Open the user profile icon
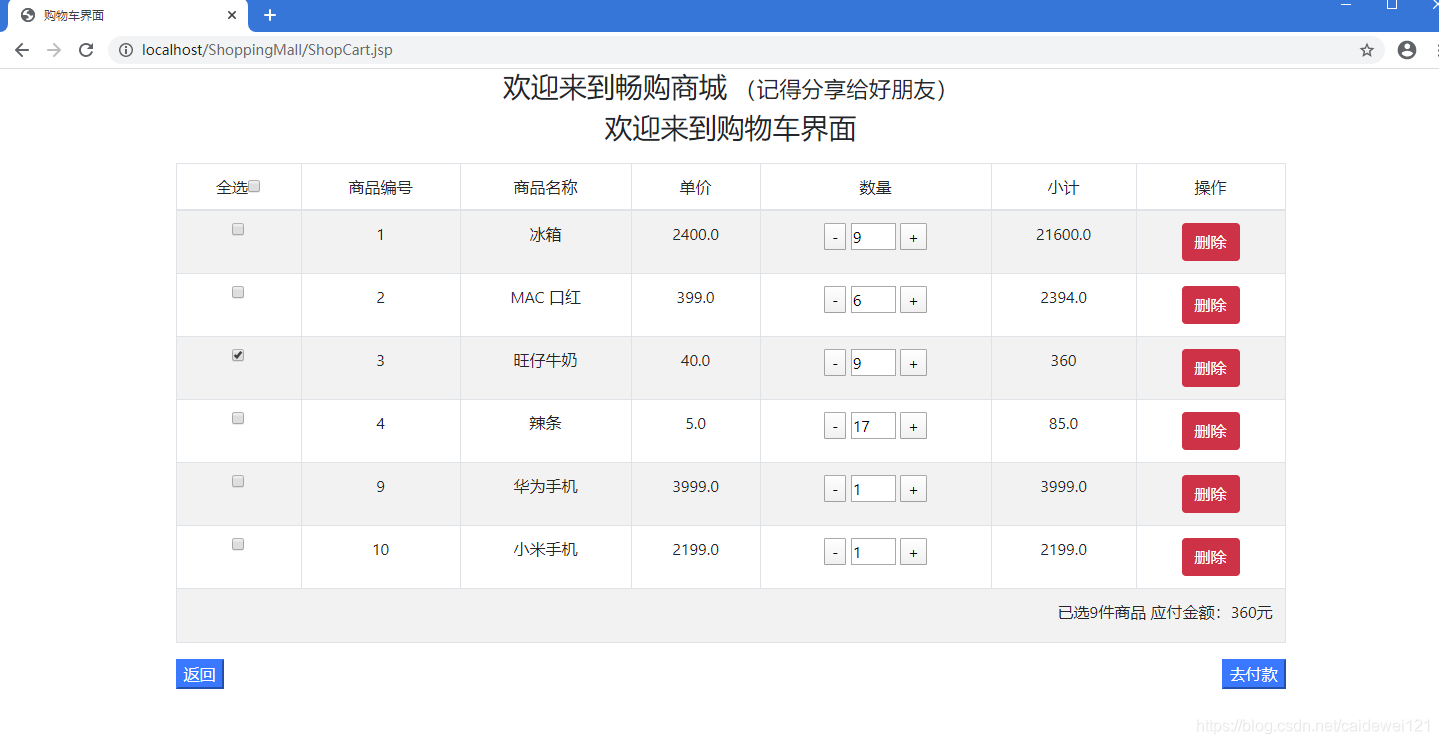This screenshot has height=744, width=1439. tap(1407, 50)
